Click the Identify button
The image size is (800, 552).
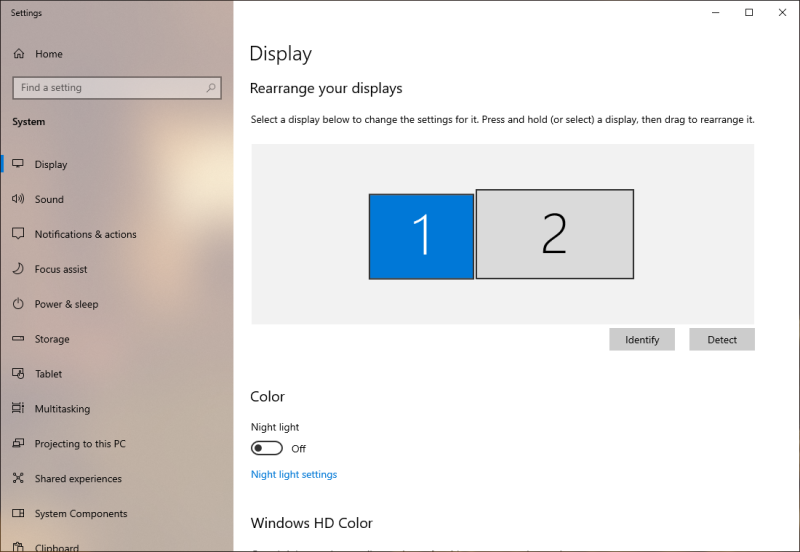click(642, 340)
